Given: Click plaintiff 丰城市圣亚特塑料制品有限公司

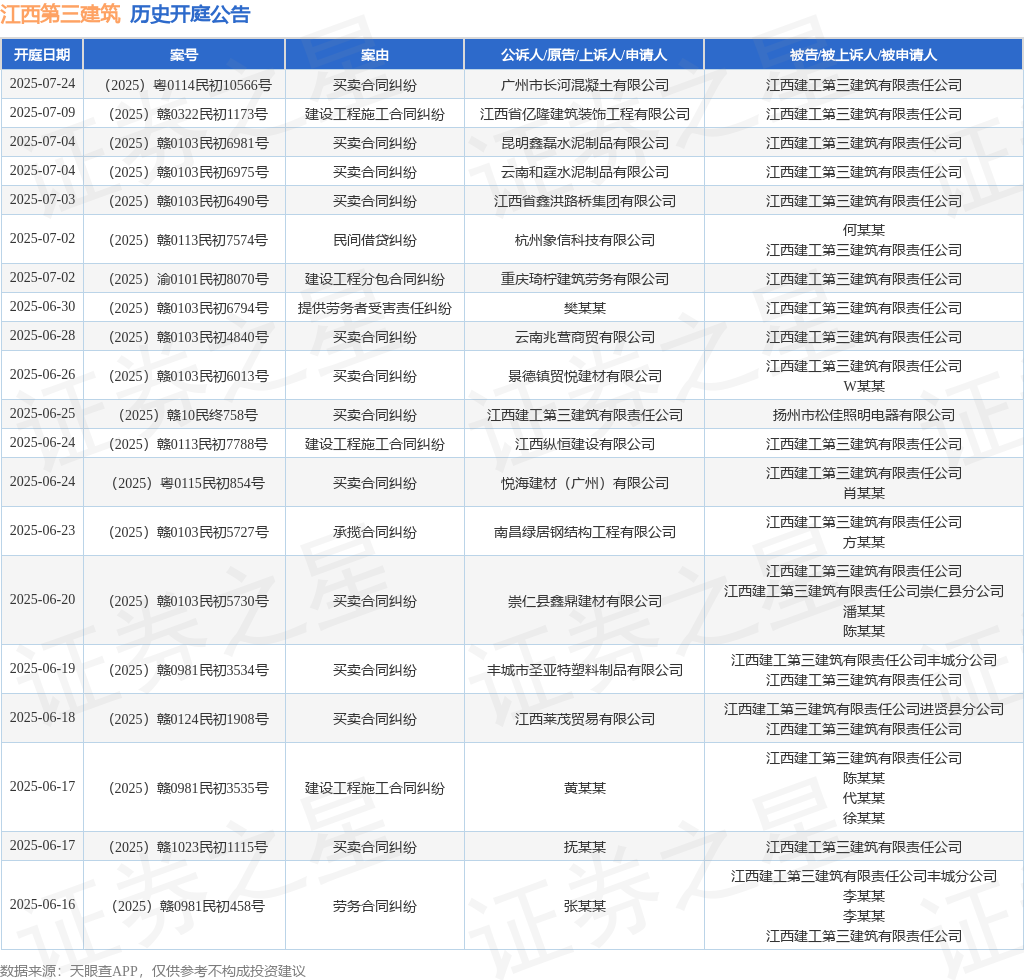Looking at the screenshot, I should (584, 670).
